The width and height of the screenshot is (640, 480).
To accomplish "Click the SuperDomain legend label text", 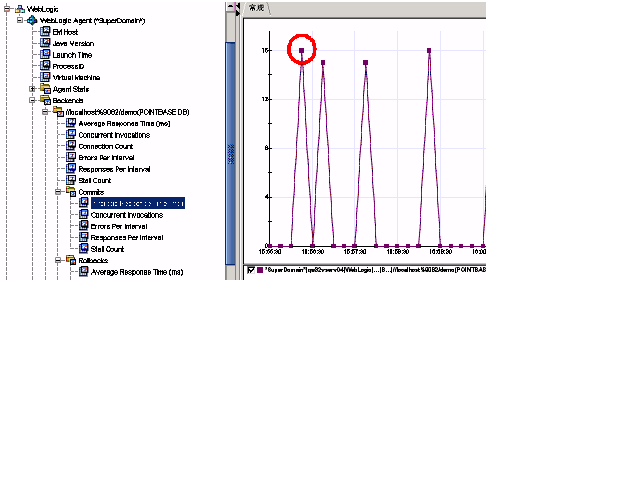I will [375, 270].
